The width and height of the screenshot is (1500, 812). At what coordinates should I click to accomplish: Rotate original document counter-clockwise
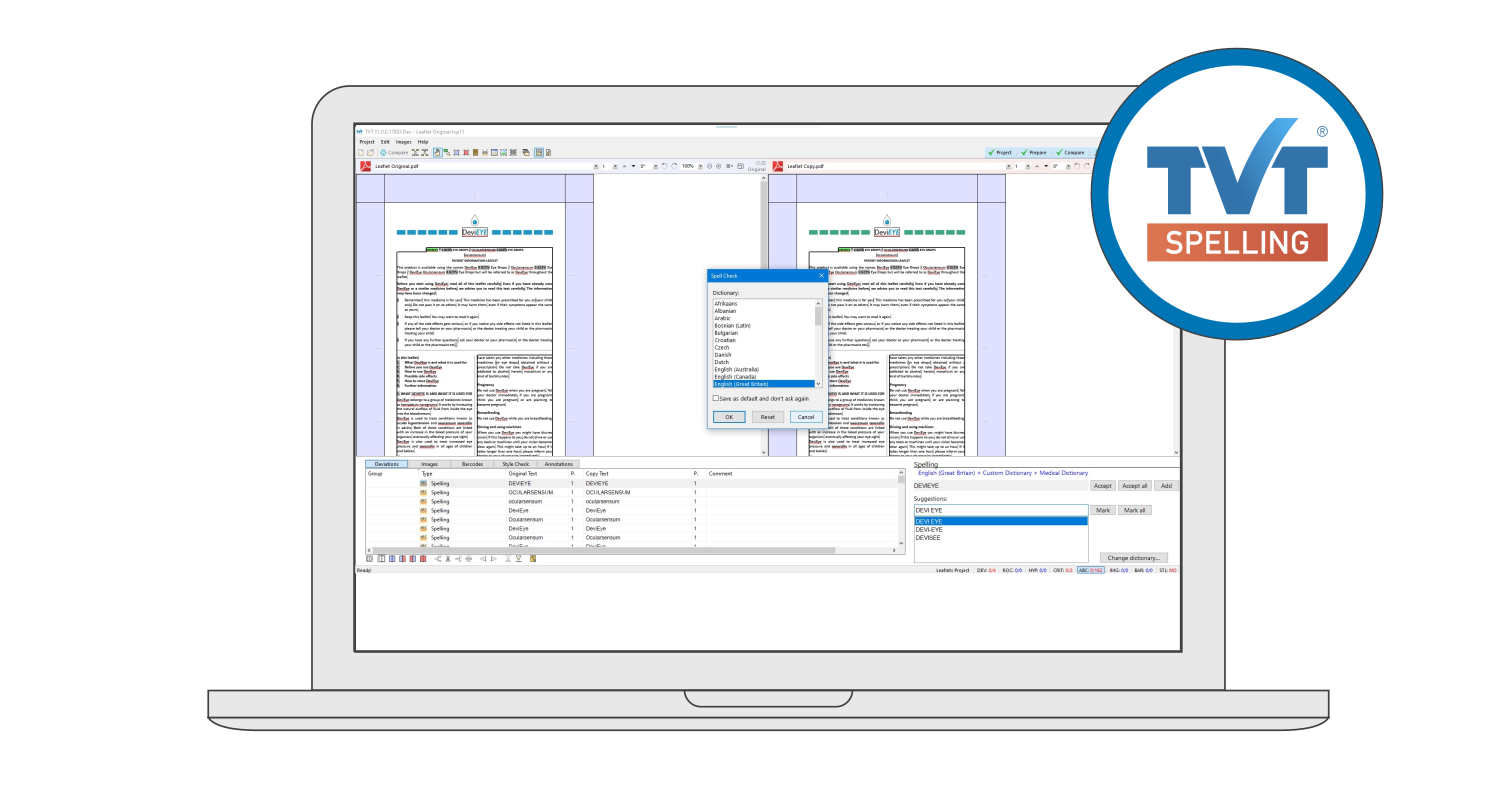pyautogui.click(x=664, y=166)
